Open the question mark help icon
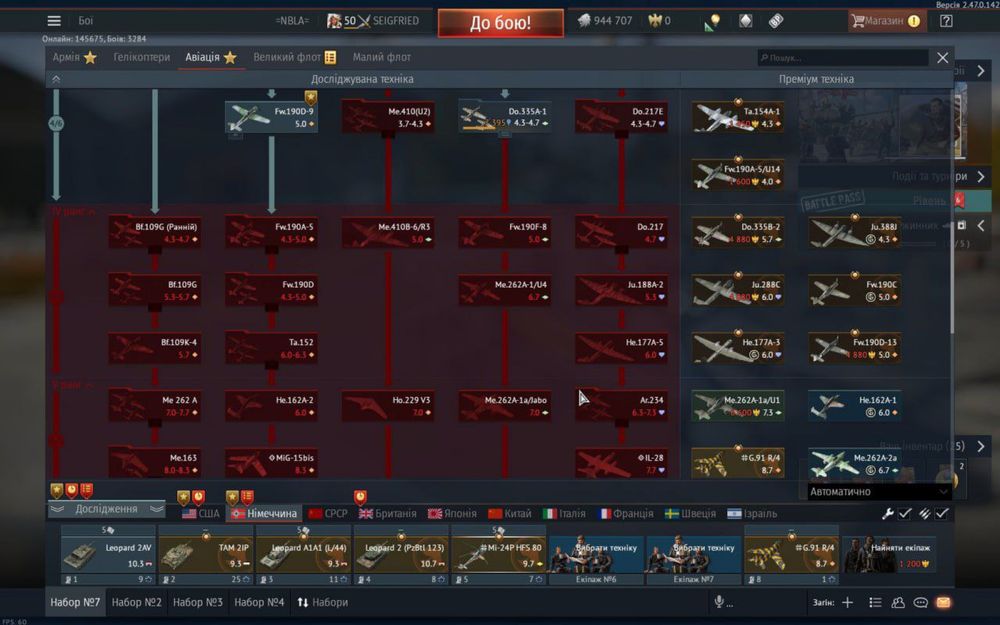 point(946,21)
